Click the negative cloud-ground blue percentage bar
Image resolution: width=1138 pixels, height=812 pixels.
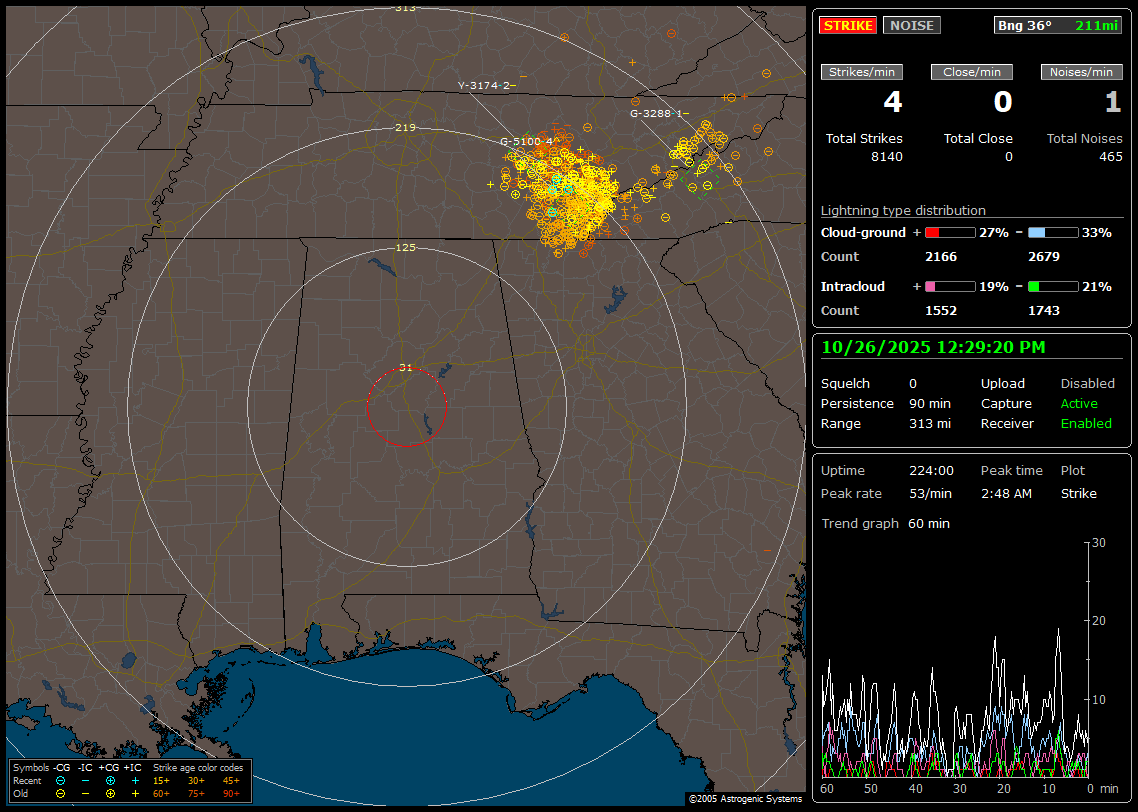(1053, 232)
